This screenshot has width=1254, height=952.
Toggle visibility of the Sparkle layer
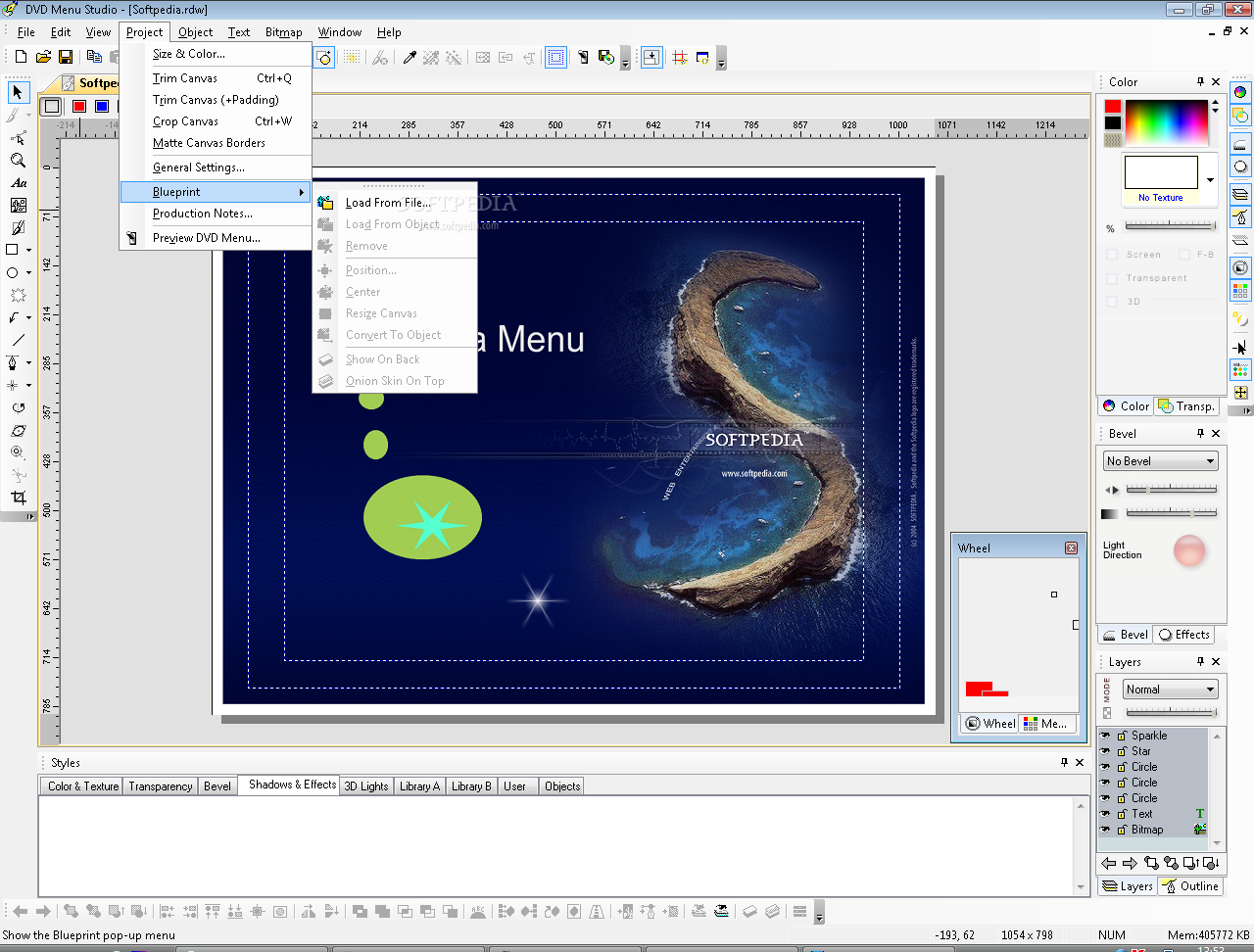[1105, 736]
